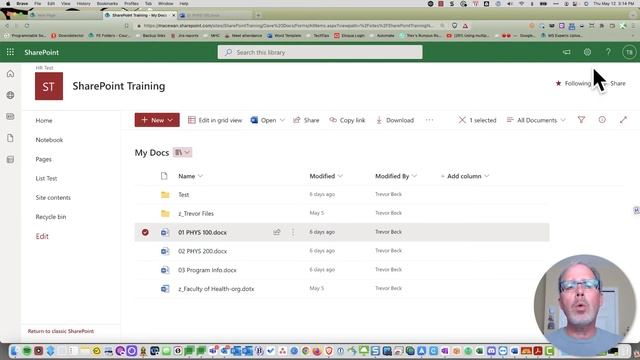Open the row actions dots for 01 PHYS 100.docx
Screen dimensions: 640x360
[x=293, y=232]
